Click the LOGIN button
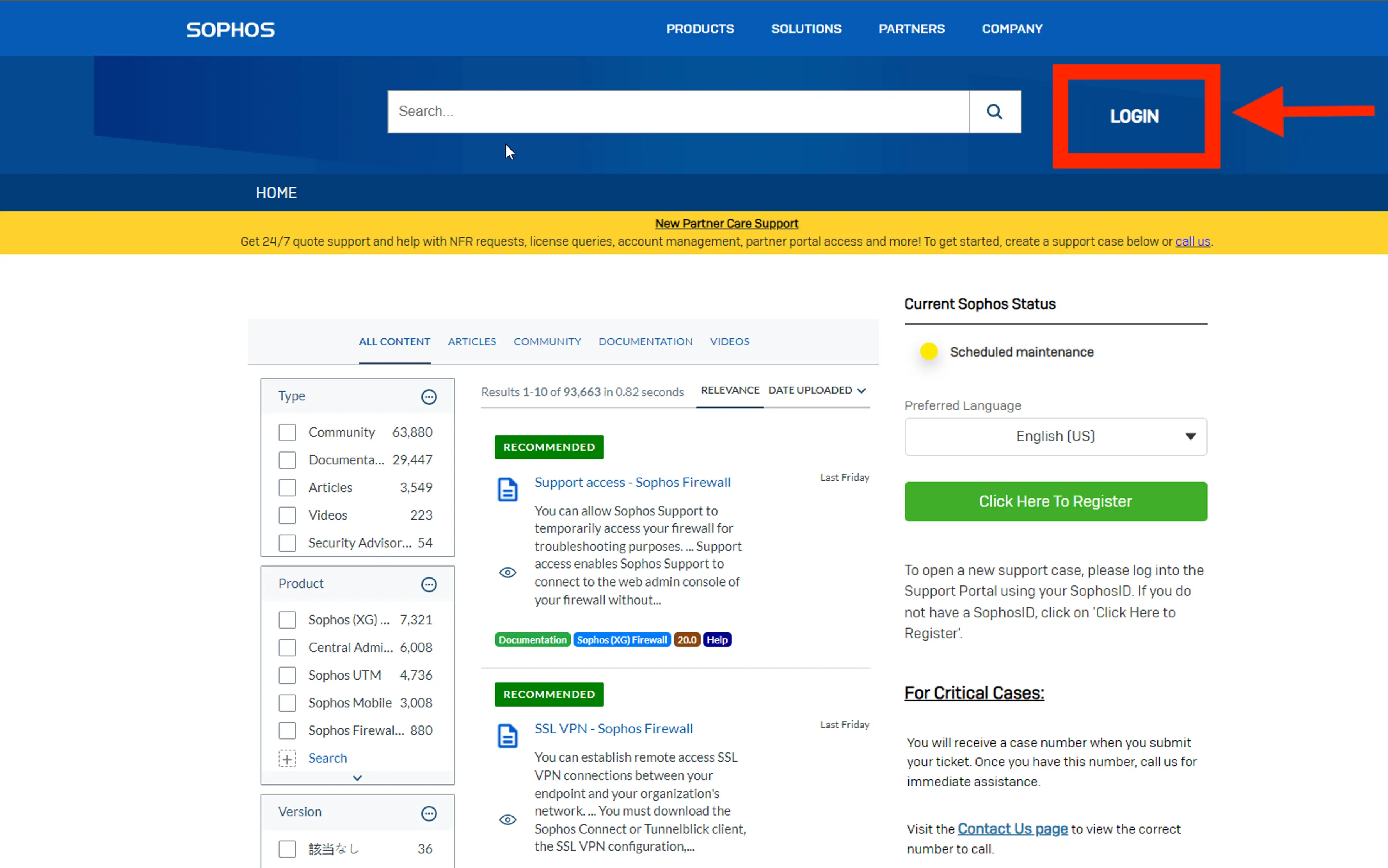 [x=1135, y=116]
